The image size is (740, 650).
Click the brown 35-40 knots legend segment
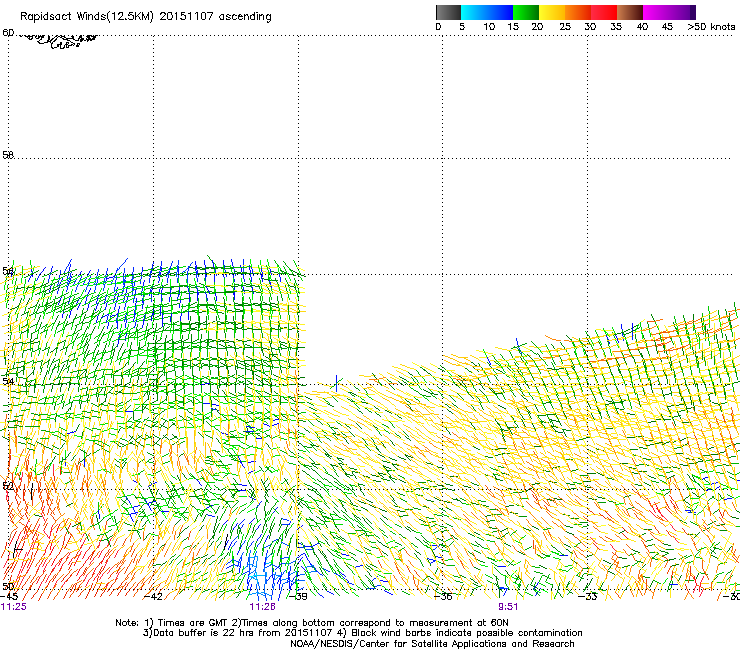[630, 12]
